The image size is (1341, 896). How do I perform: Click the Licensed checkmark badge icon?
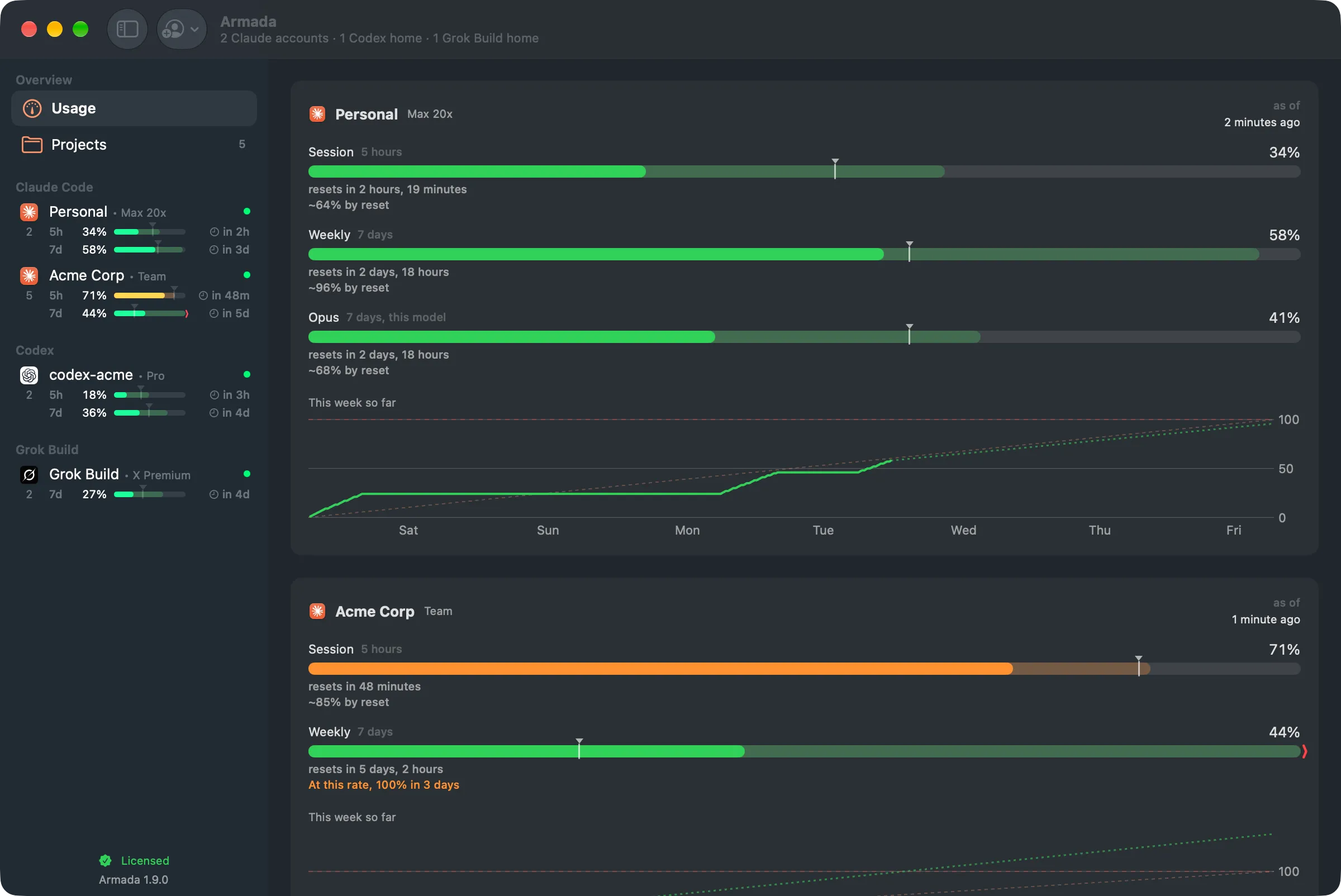tap(105, 861)
